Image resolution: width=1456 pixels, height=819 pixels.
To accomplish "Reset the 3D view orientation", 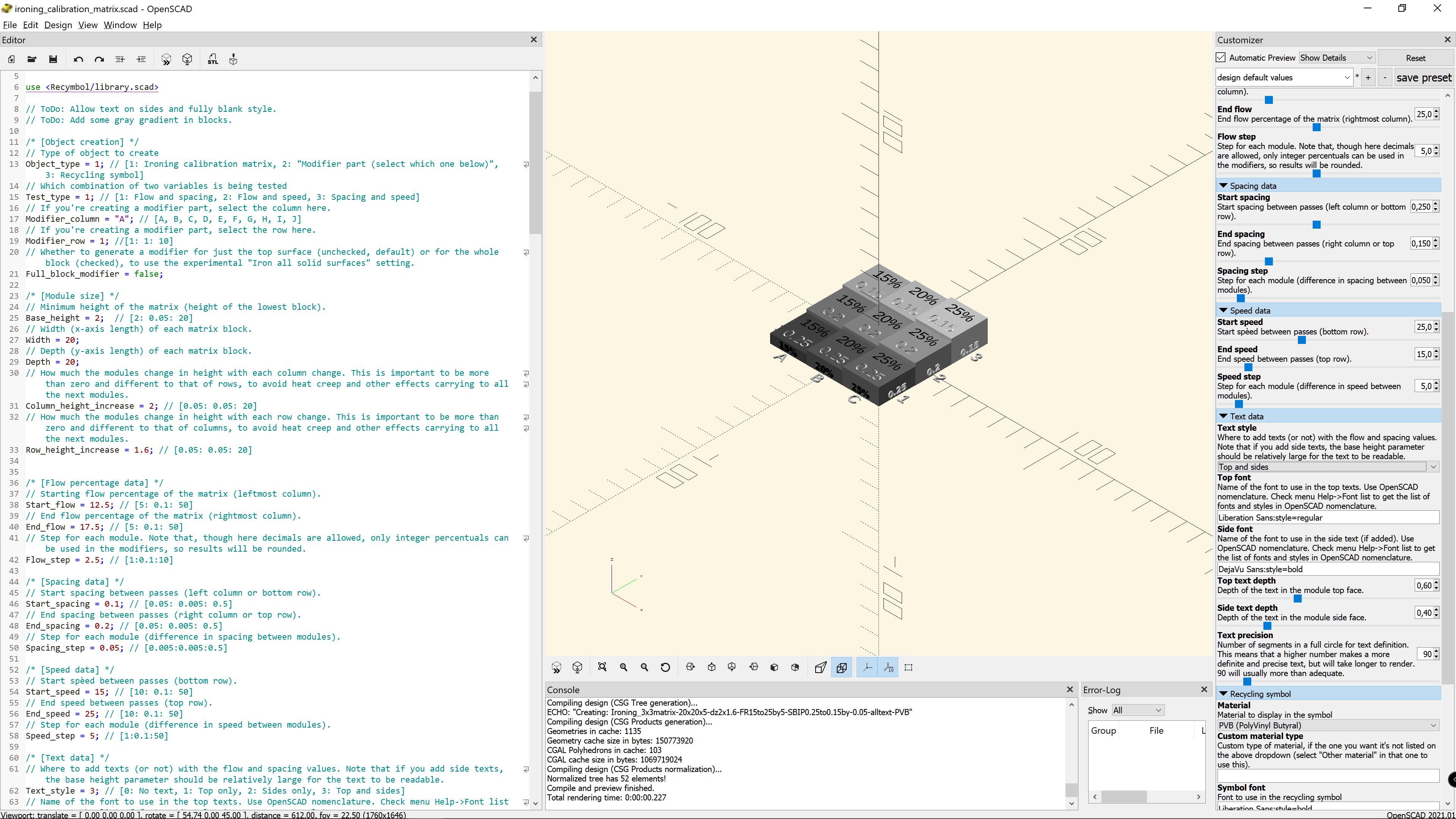I will click(x=665, y=667).
